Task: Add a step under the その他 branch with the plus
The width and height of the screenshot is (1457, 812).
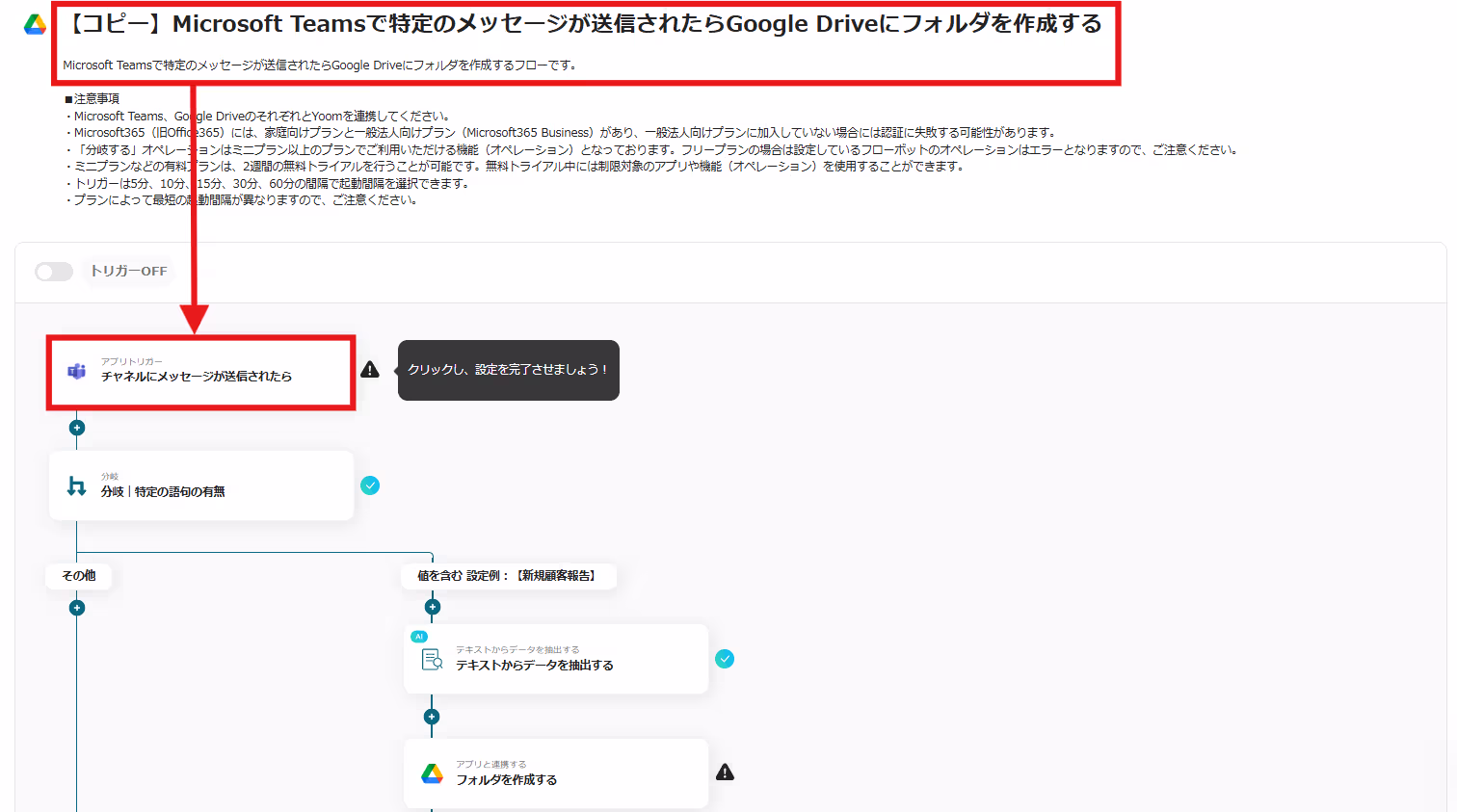Action: 77,608
